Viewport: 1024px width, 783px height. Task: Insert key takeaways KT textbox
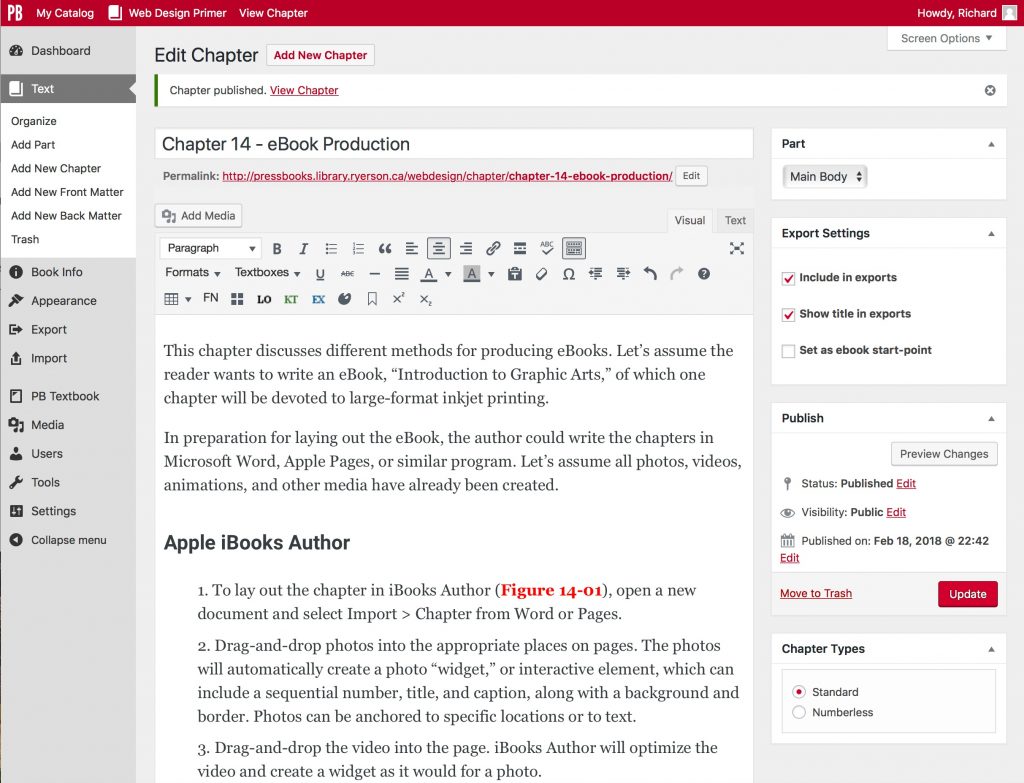[291, 300]
